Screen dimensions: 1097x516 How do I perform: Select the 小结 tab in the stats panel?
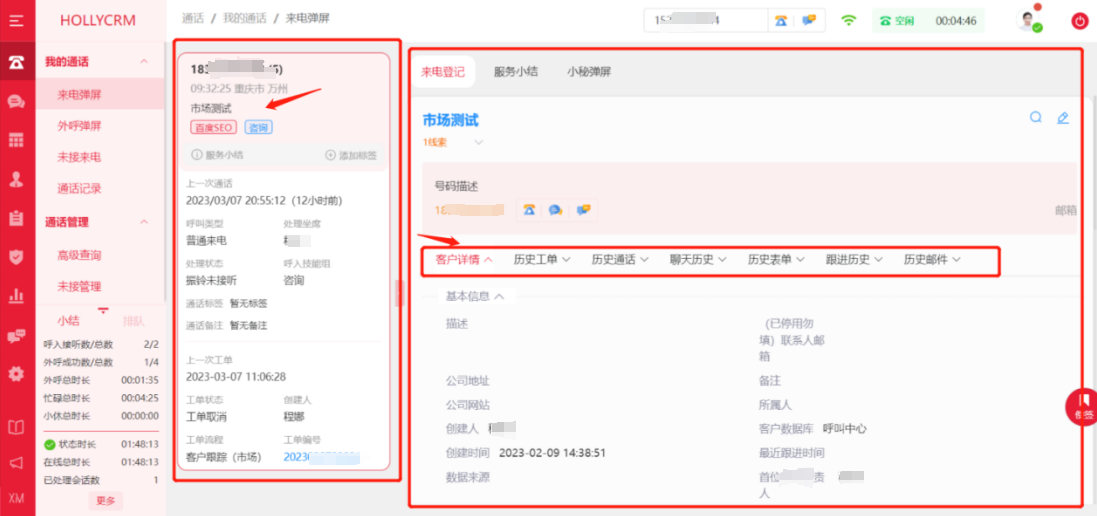68,321
